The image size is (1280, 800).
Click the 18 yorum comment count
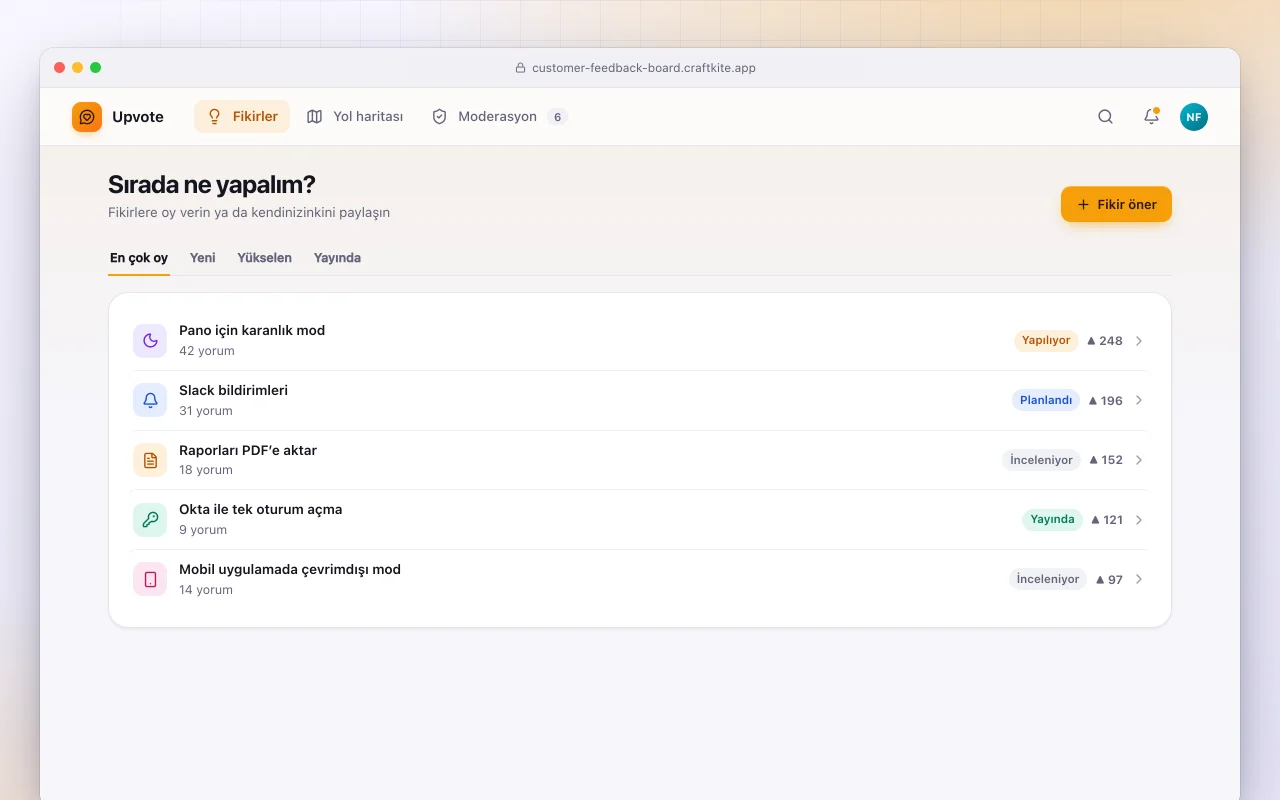point(206,470)
